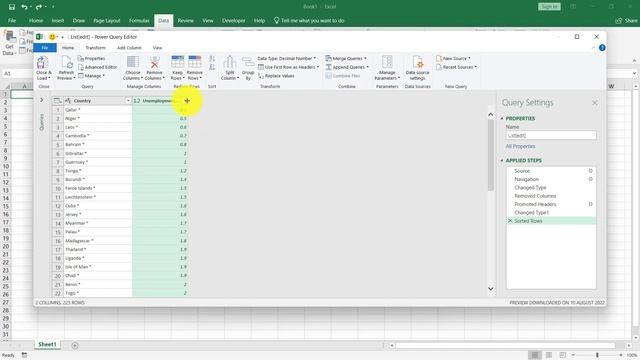This screenshot has width=640, height=360.
Task: Select Sheet1 tab in Excel
Action: click(x=47, y=344)
